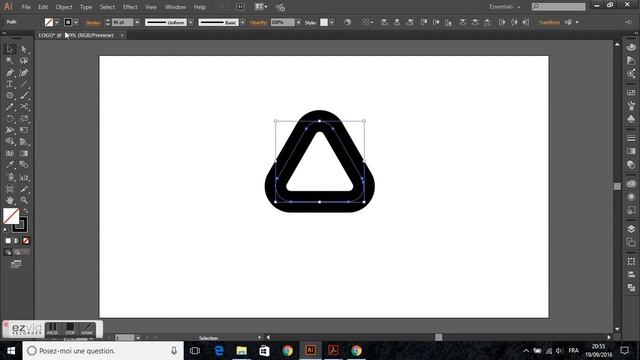Open graphic Style dropdown arrow
The image size is (640, 360).
tap(332, 22)
